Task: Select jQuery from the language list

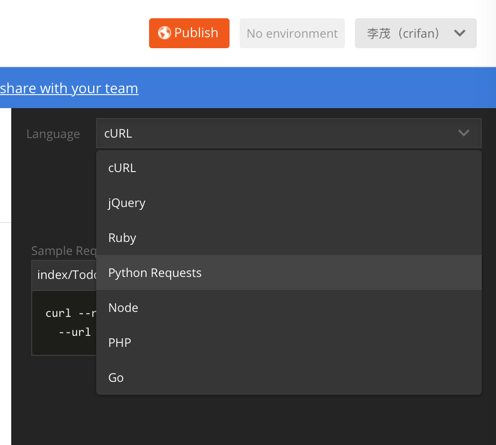Action: pyautogui.click(x=289, y=203)
